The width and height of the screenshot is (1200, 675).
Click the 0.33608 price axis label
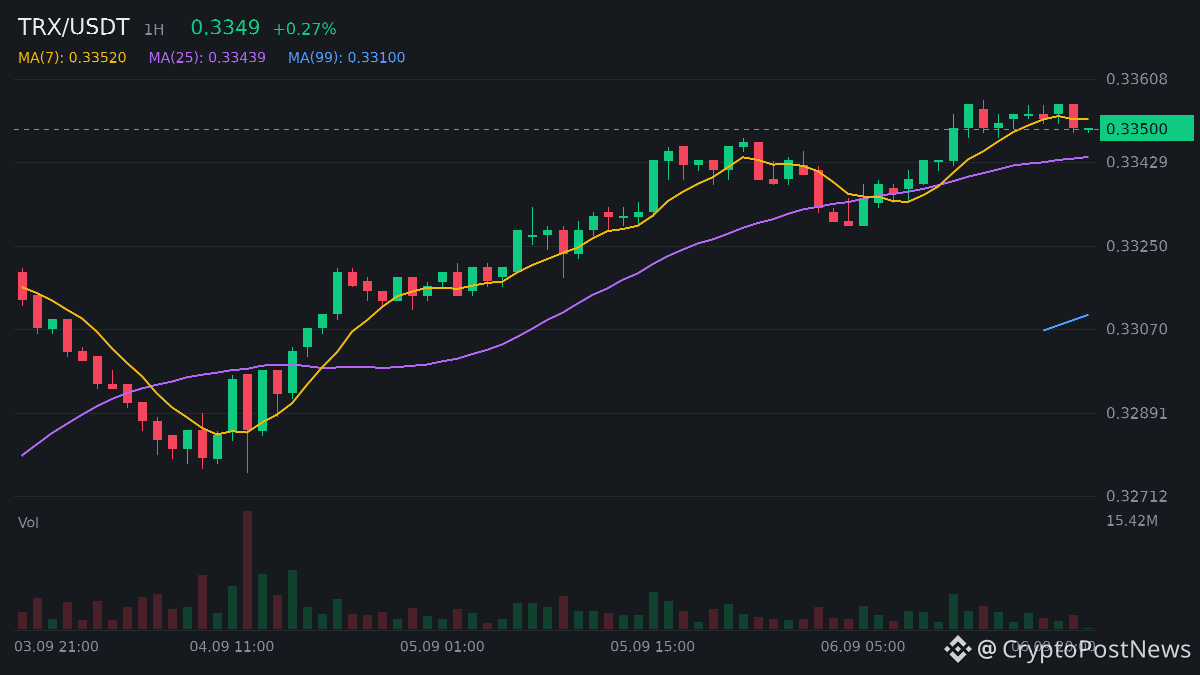coord(1137,79)
